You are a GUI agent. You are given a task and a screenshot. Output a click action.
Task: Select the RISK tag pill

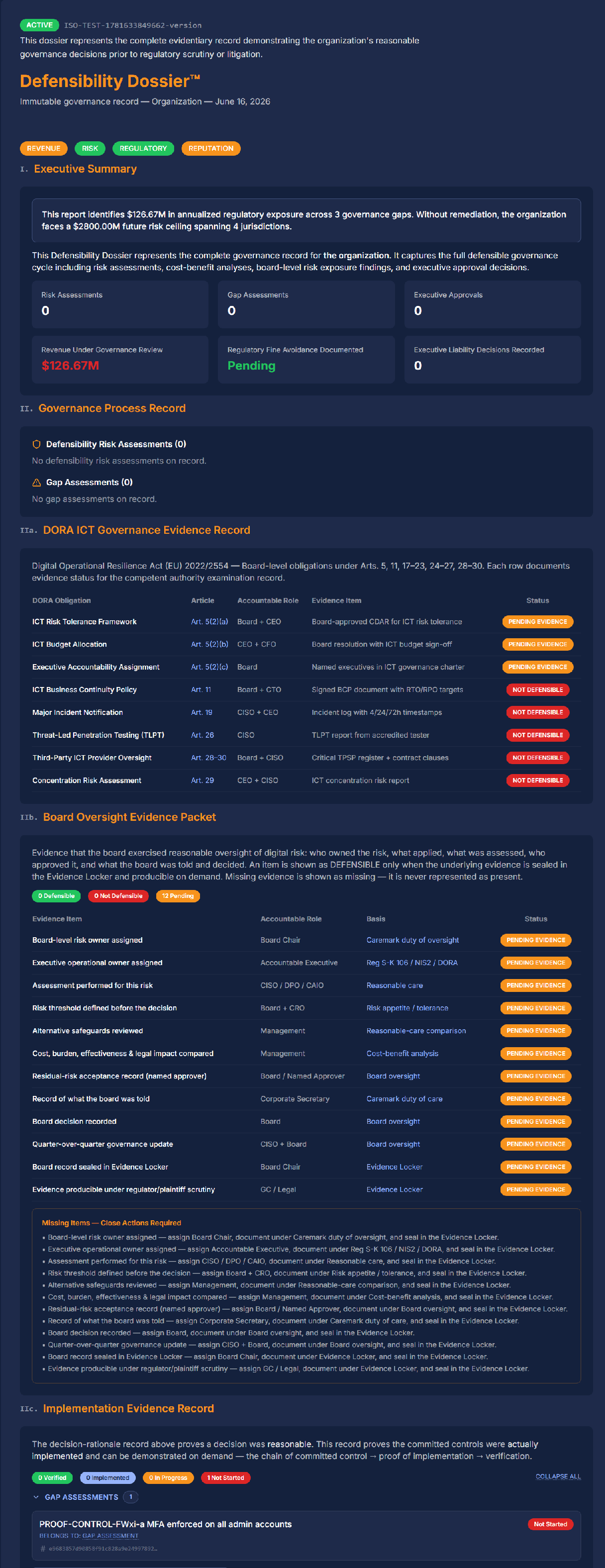pos(90,149)
